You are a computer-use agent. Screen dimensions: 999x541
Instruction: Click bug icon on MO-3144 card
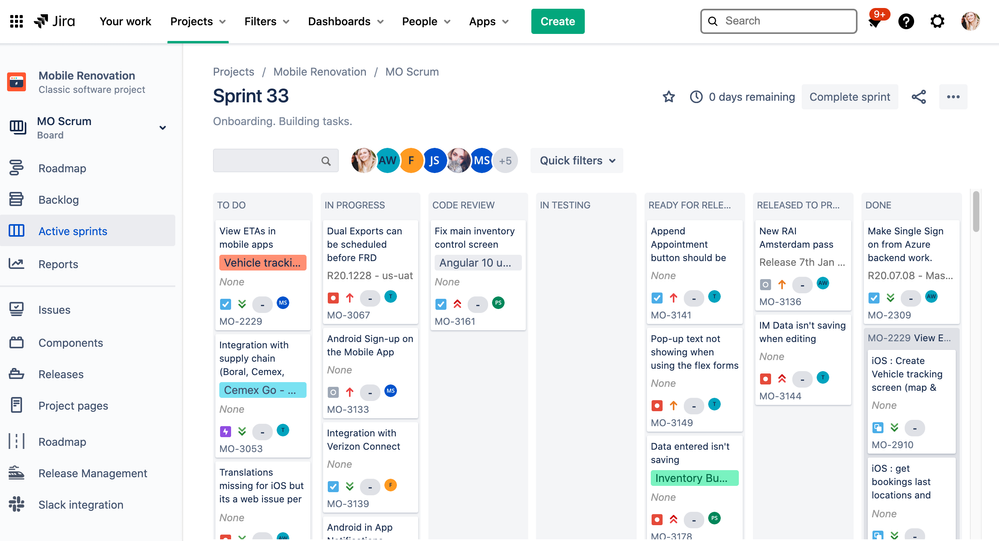pyautogui.click(x=765, y=379)
